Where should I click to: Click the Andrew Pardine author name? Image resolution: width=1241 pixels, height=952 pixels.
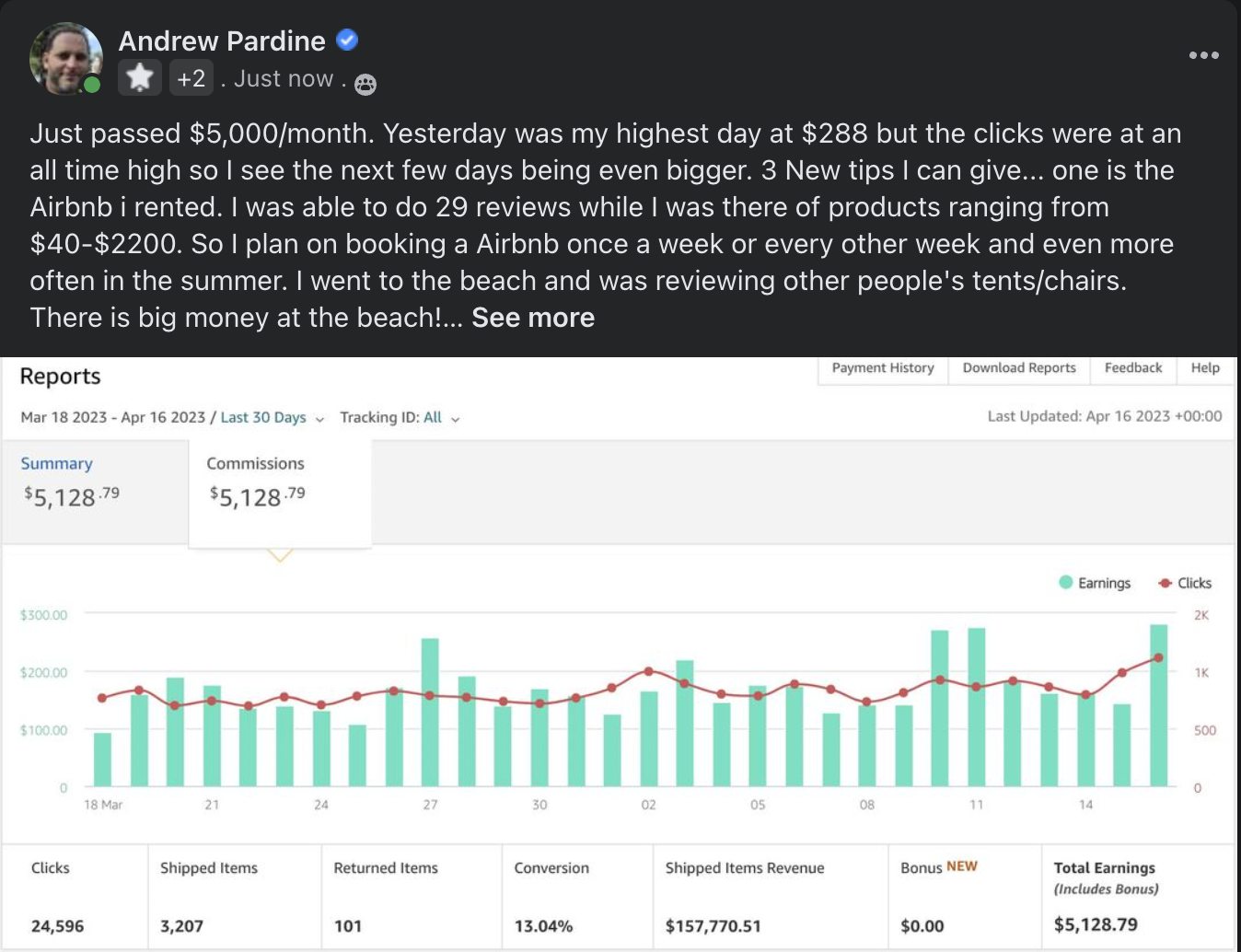tap(222, 41)
